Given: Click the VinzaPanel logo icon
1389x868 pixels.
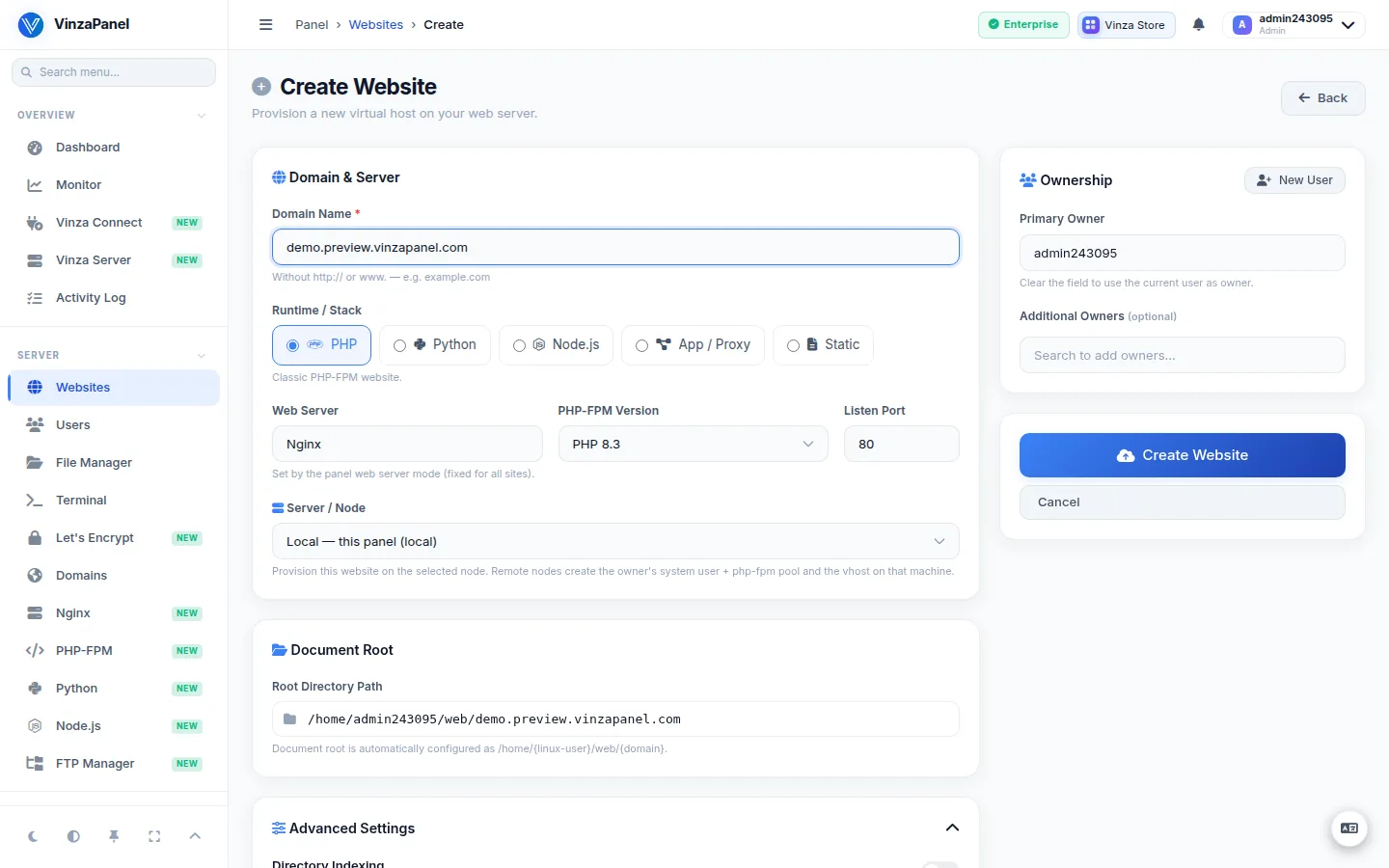Looking at the screenshot, I should coord(31,24).
